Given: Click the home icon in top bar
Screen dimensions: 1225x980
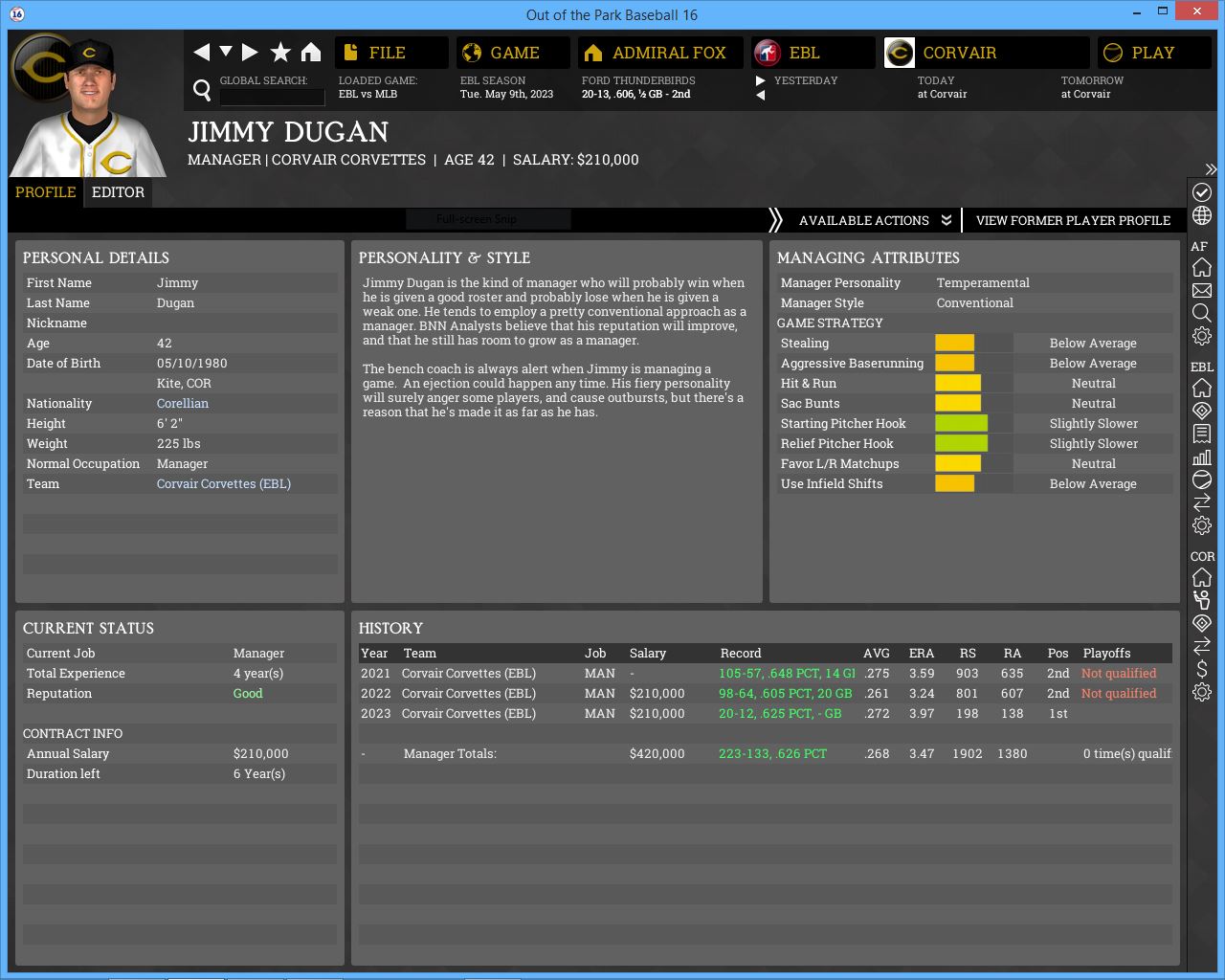Looking at the screenshot, I should (x=311, y=52).
